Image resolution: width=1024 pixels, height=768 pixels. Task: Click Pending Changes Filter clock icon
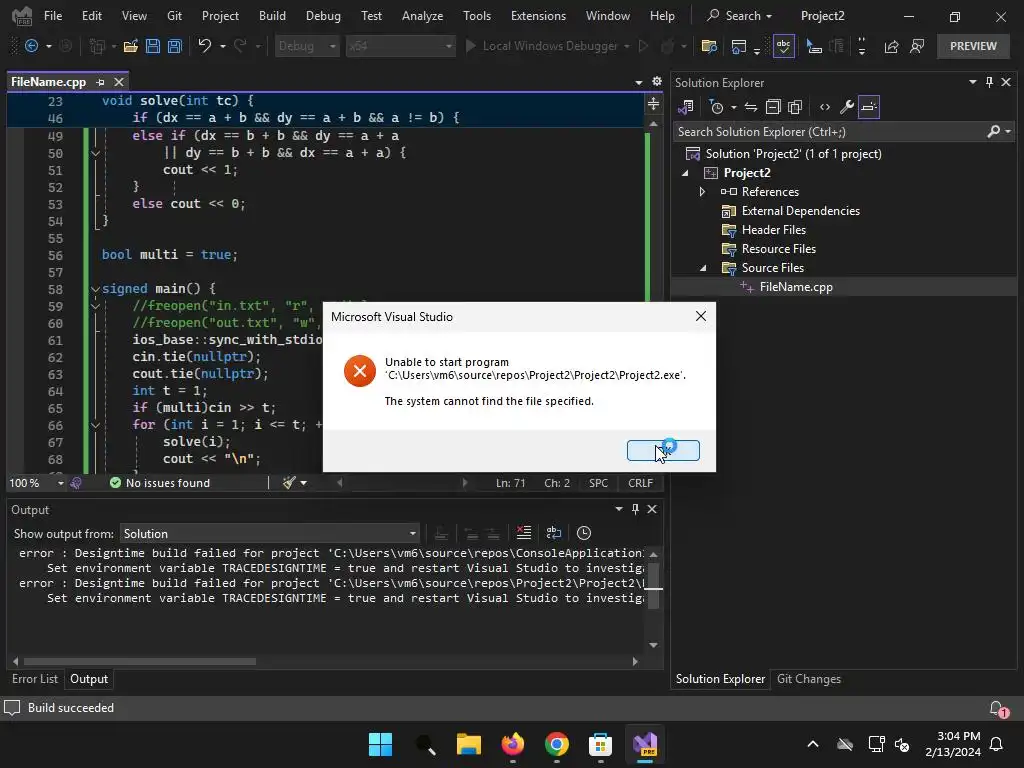pos(716,107)
